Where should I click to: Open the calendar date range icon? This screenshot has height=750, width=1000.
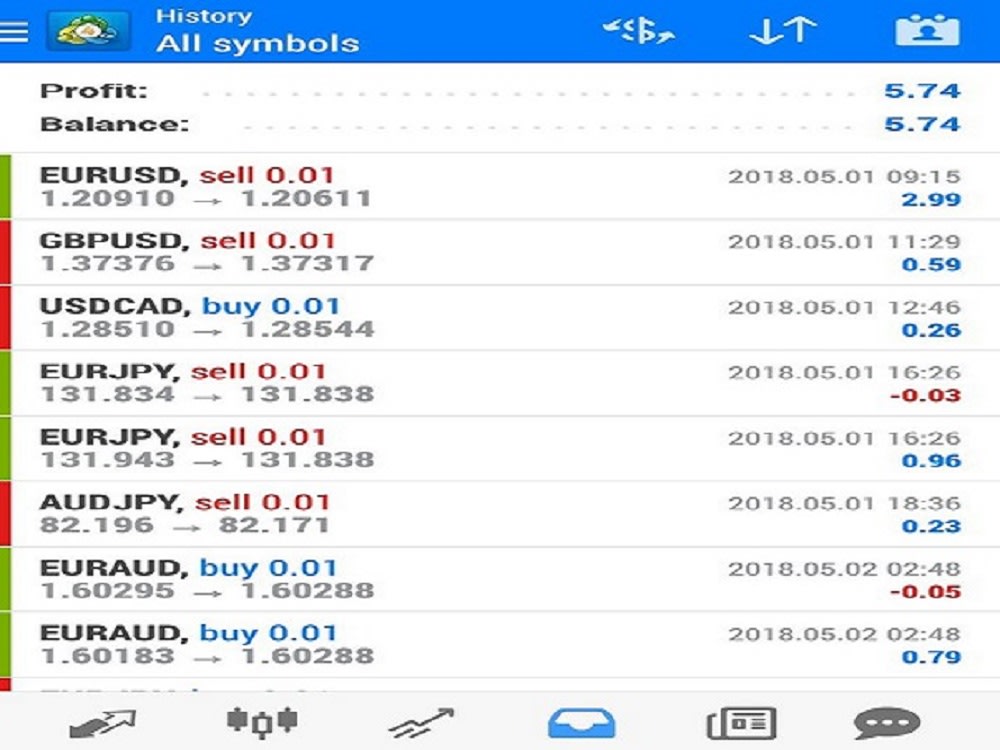pos(927,31)
